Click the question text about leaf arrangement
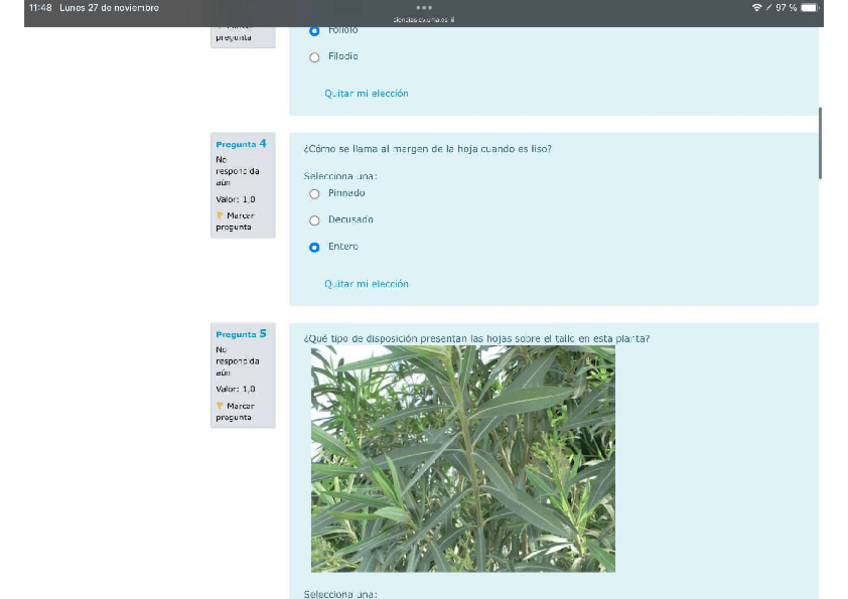Viewport: 848px width, 599px height. pyautogui.click(x=476, y=338)
